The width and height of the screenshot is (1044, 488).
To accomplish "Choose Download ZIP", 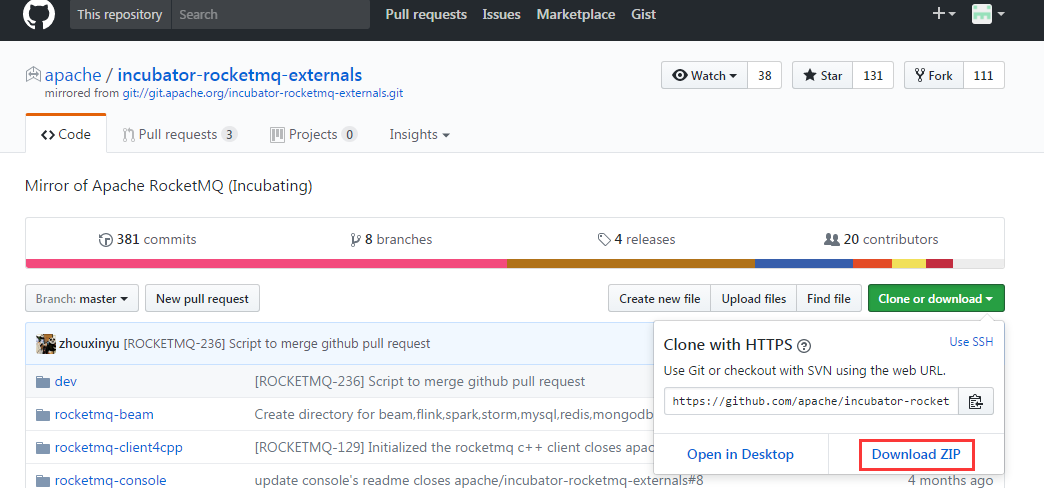I will (x=916, y=455).
